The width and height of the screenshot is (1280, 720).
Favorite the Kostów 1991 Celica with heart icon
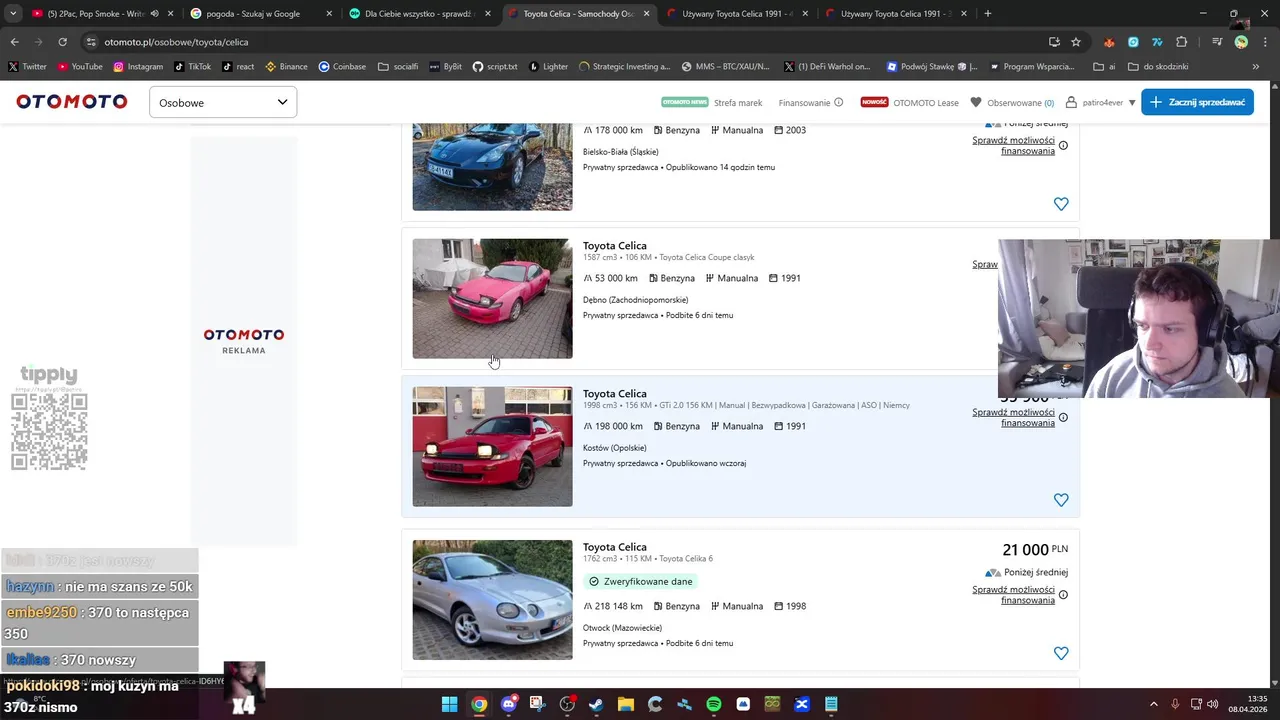(1061, 500)
